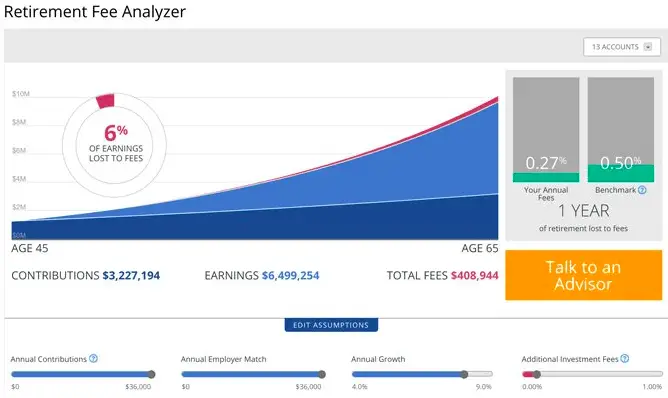Click the Edit Assumptions button
This screenshot has height=398, width=668.
click(x=331, y=325)
